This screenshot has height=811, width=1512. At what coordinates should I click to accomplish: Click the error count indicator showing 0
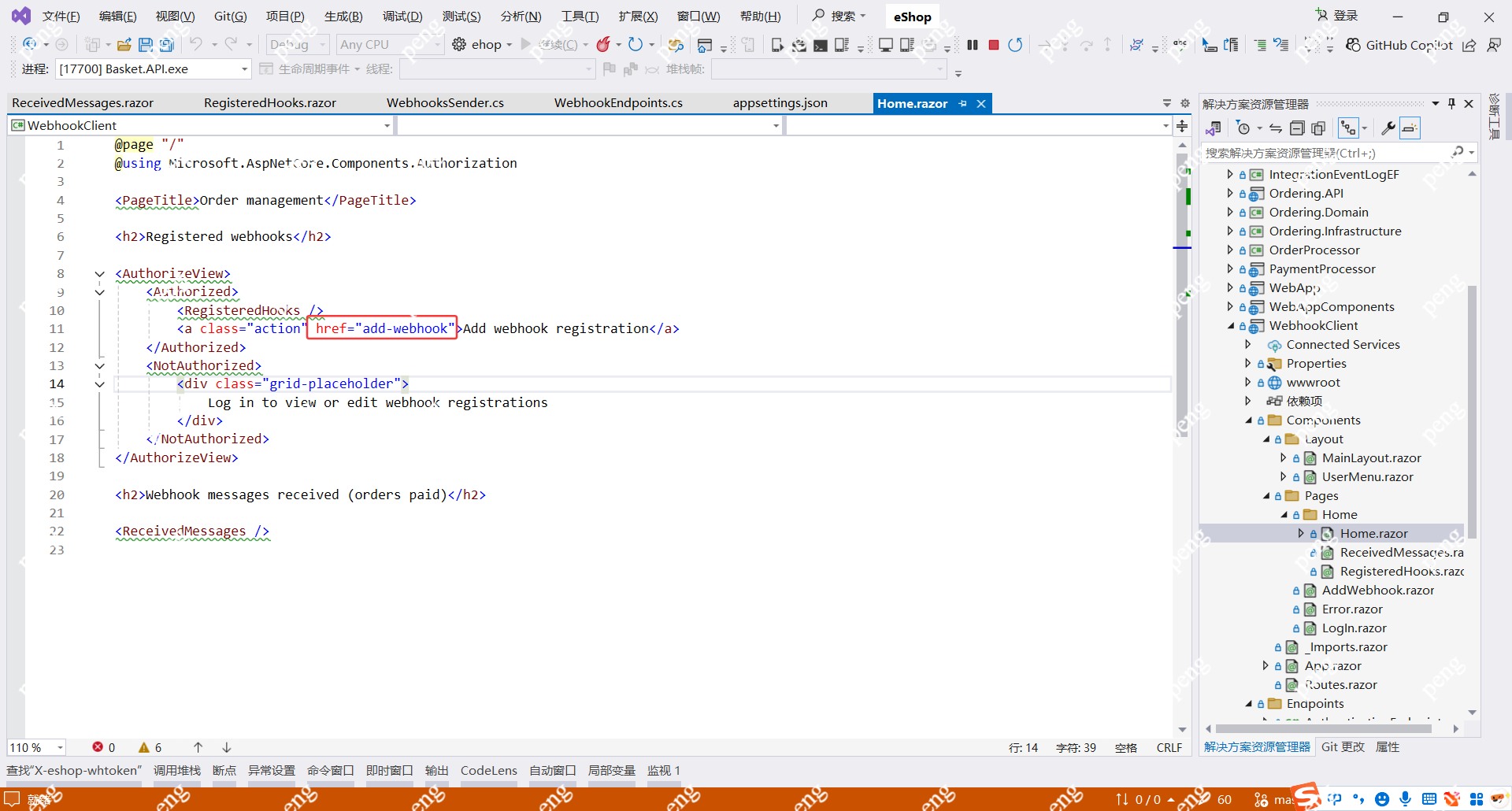(x=104, y=747)
